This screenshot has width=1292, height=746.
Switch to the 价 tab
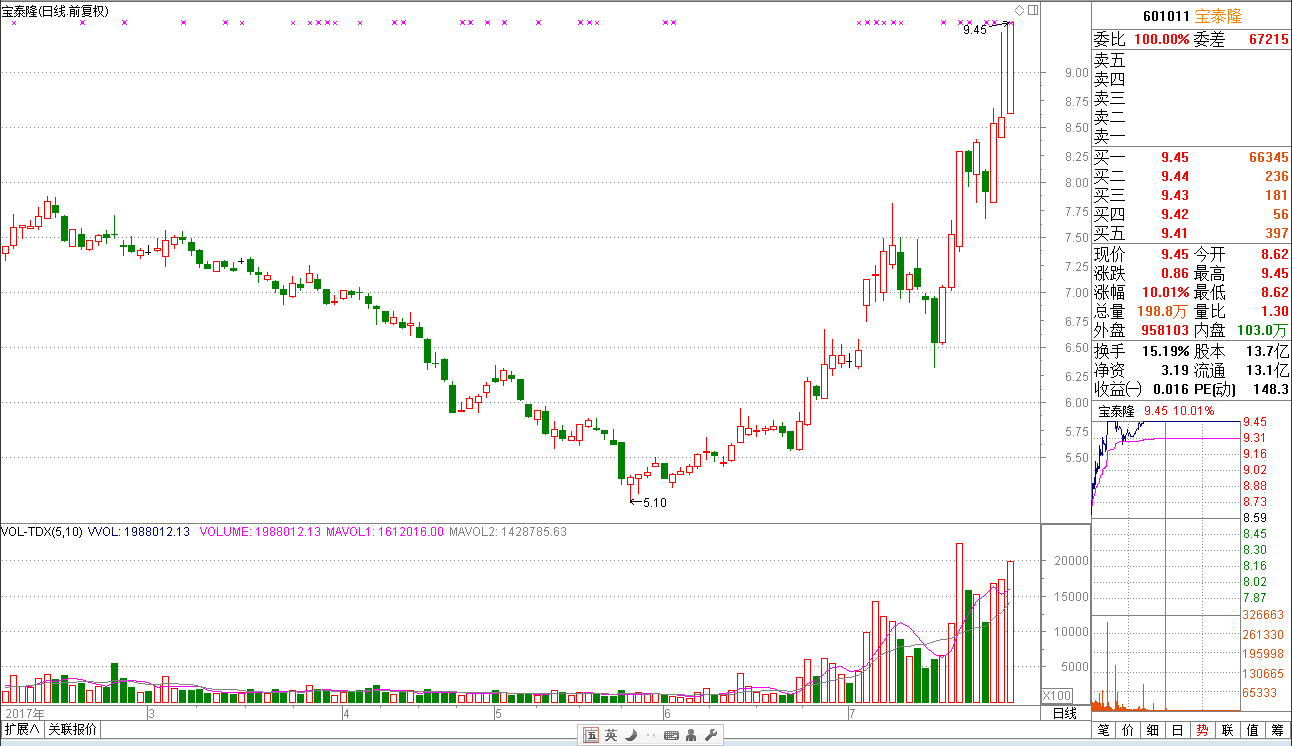[x=1128, y=730]
